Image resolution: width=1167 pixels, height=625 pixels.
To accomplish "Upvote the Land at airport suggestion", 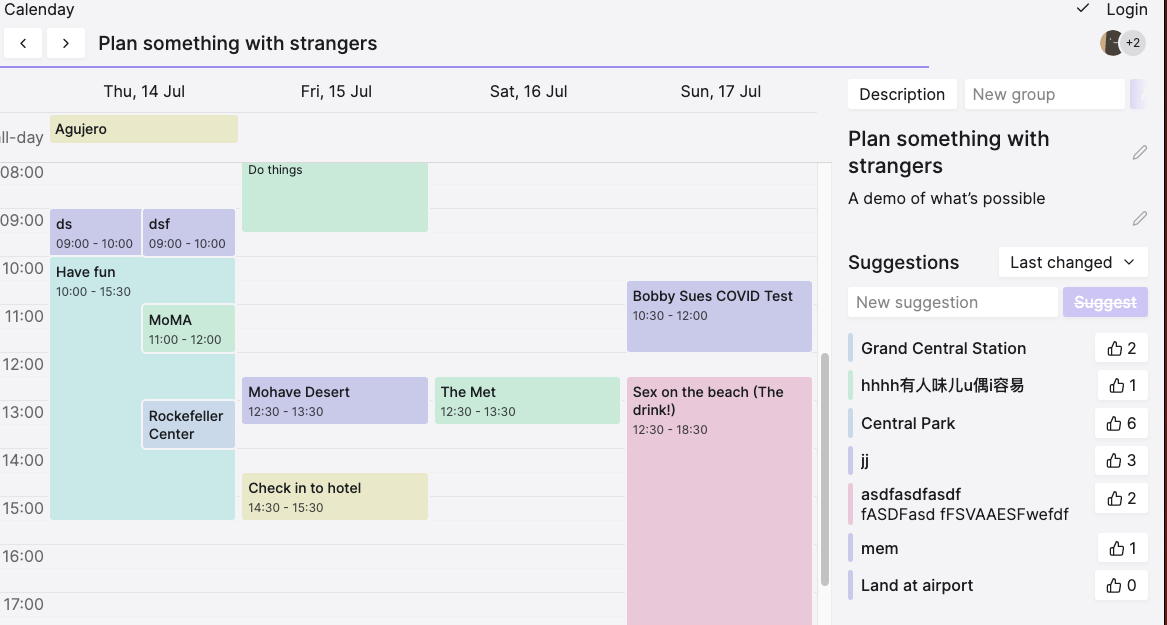I will point(1121,585).
